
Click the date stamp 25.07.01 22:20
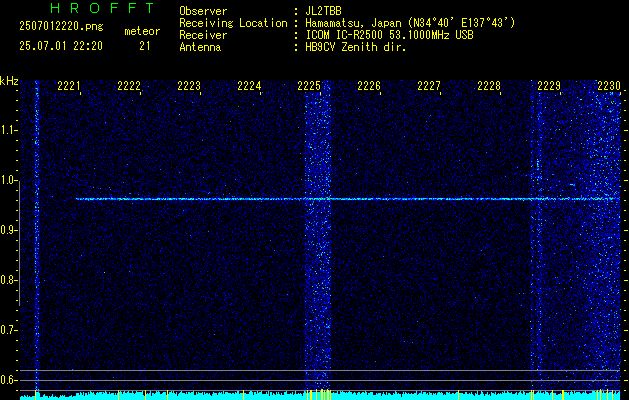coord(61,46)
